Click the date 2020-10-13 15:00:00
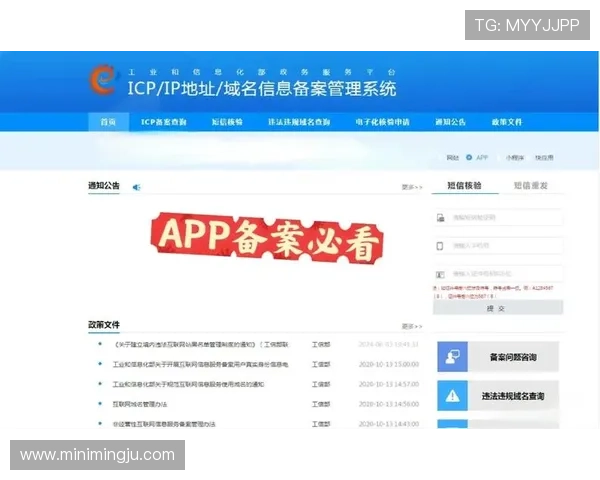Image resolution: width=600 pixels, height=480 pixels. 389,364
